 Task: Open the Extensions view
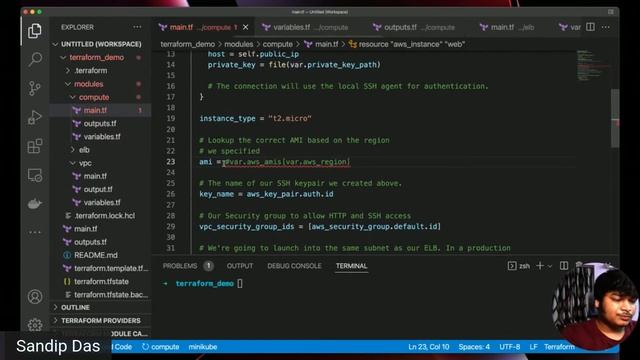[x=35, y=146]
